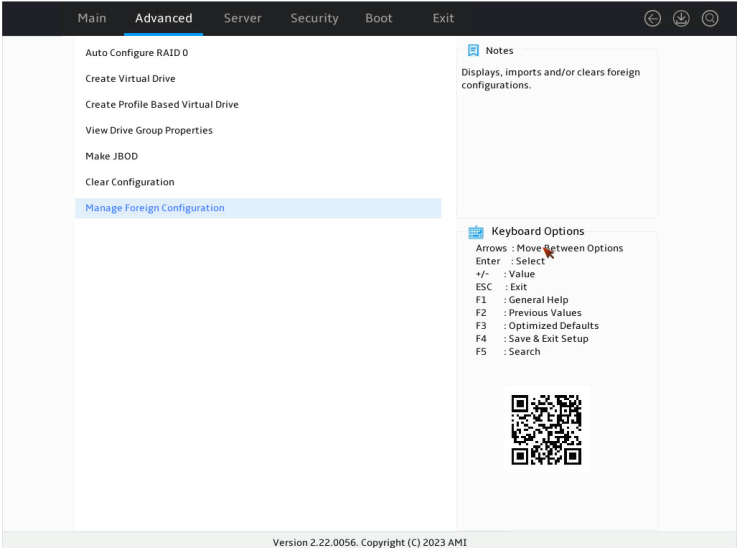
Task: Click 'F1 : General Help' line
Action: coord(522,300)
